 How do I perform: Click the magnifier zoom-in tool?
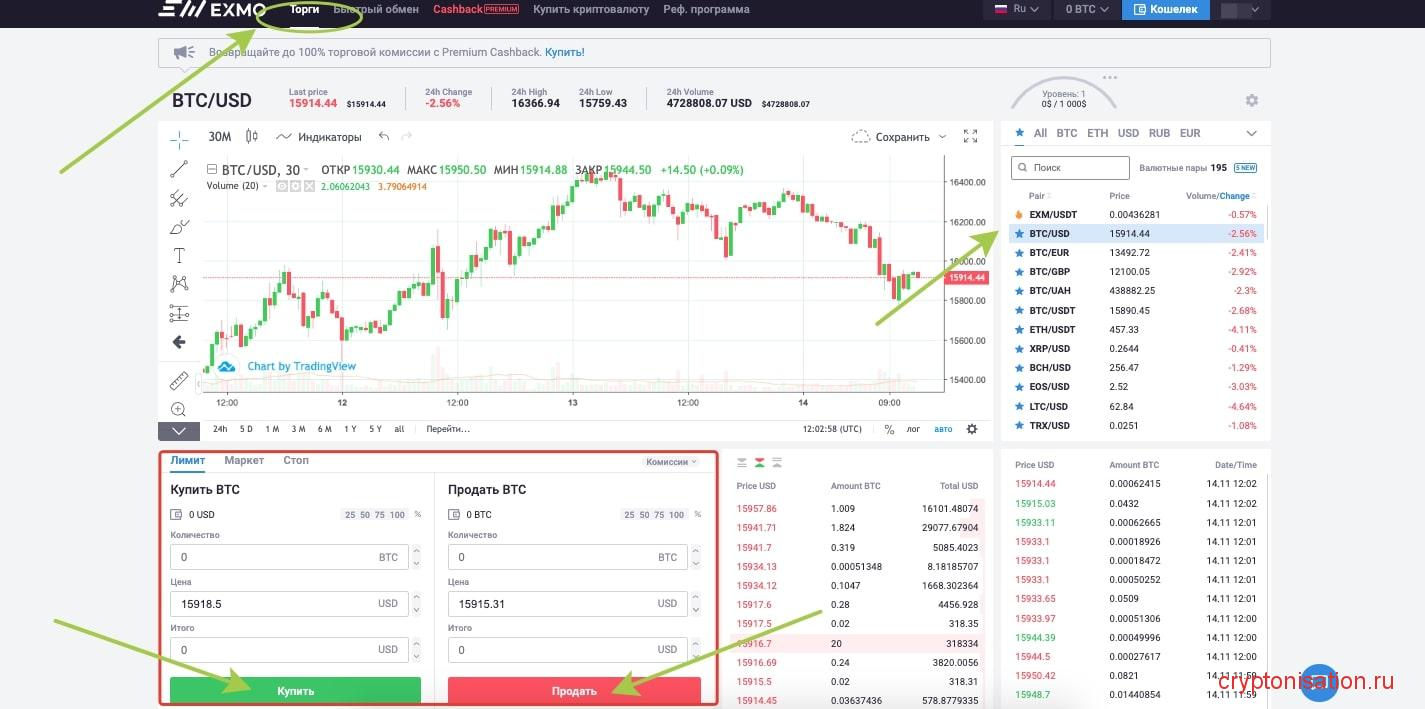coord(178,408)
